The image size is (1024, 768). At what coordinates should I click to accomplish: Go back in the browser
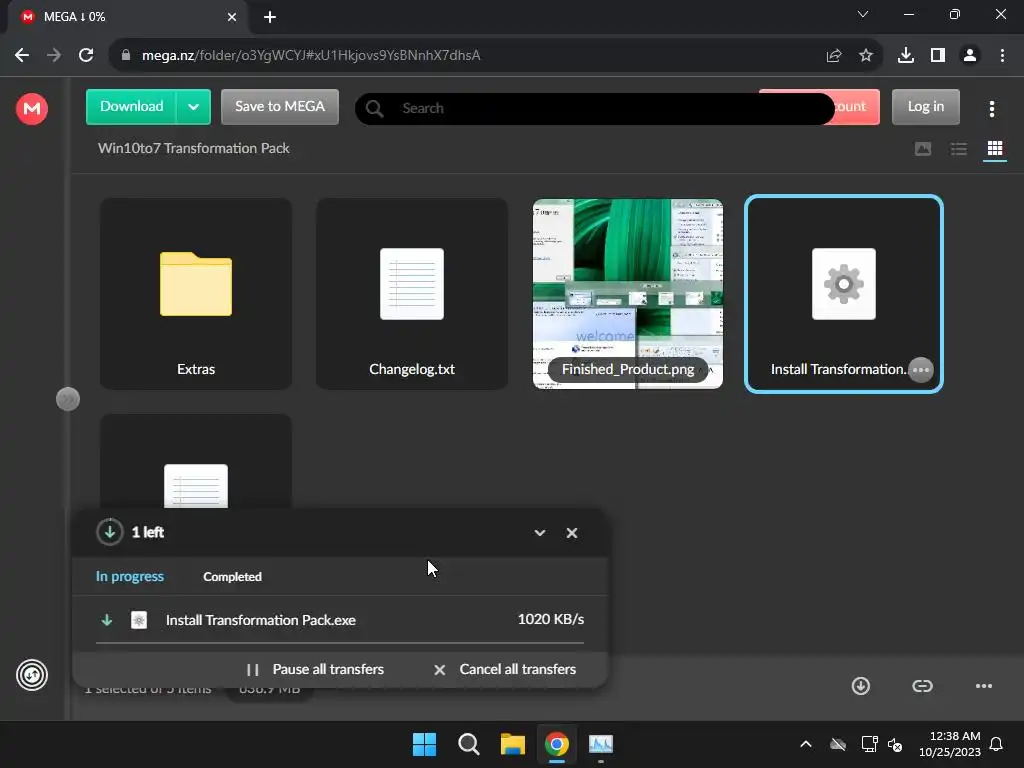(x=22, y=56)
